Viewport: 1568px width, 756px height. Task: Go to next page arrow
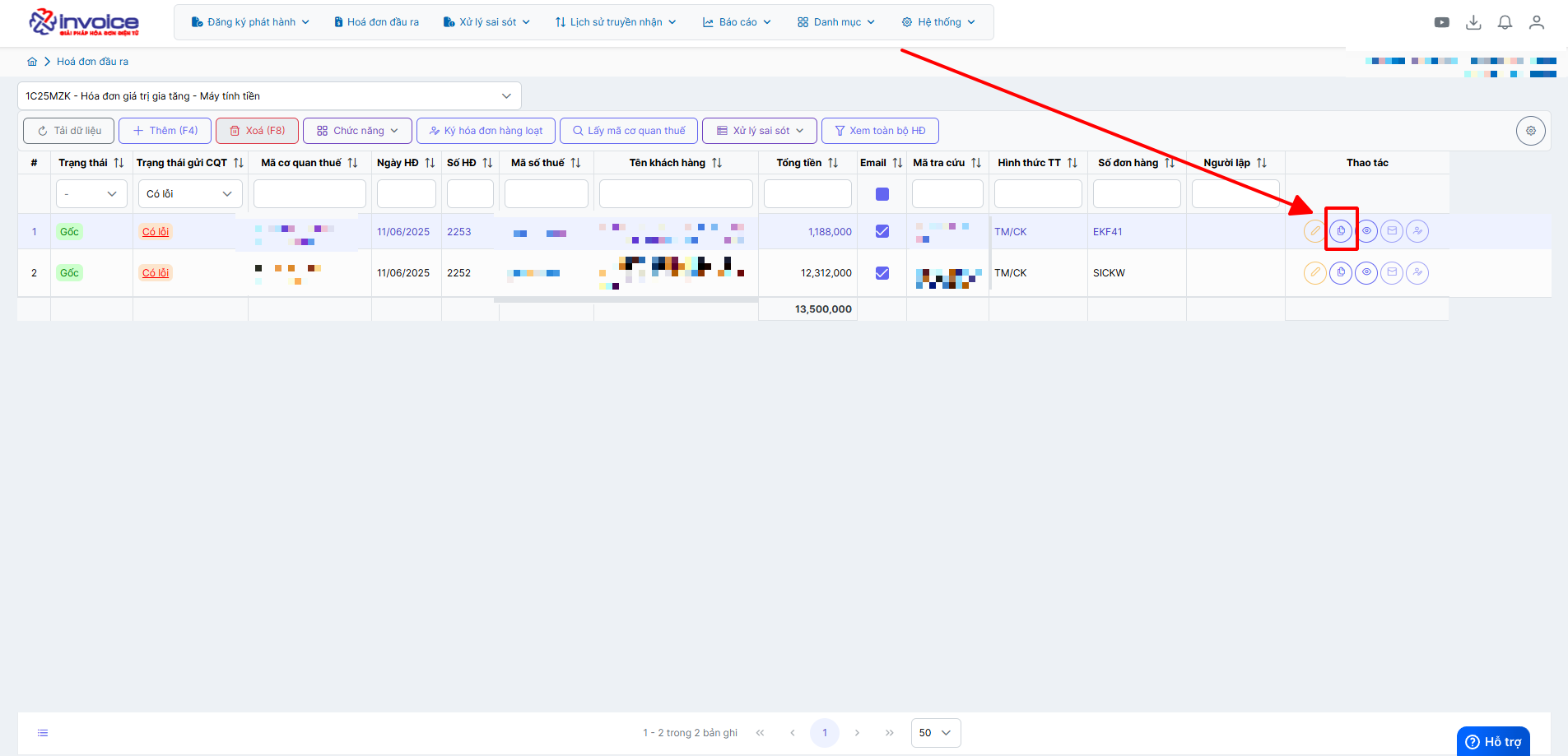[x=857, y=733]
